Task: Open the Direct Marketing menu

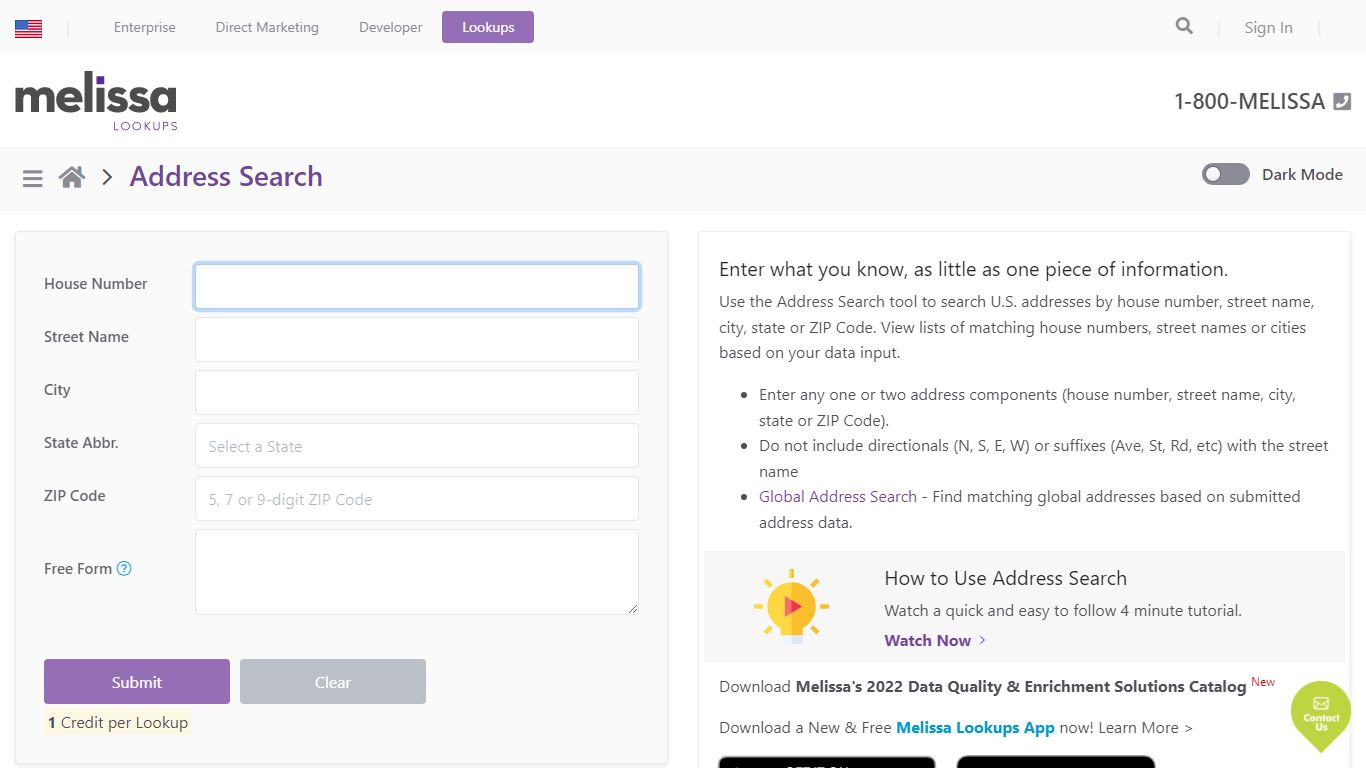Action: coord(267,28)
